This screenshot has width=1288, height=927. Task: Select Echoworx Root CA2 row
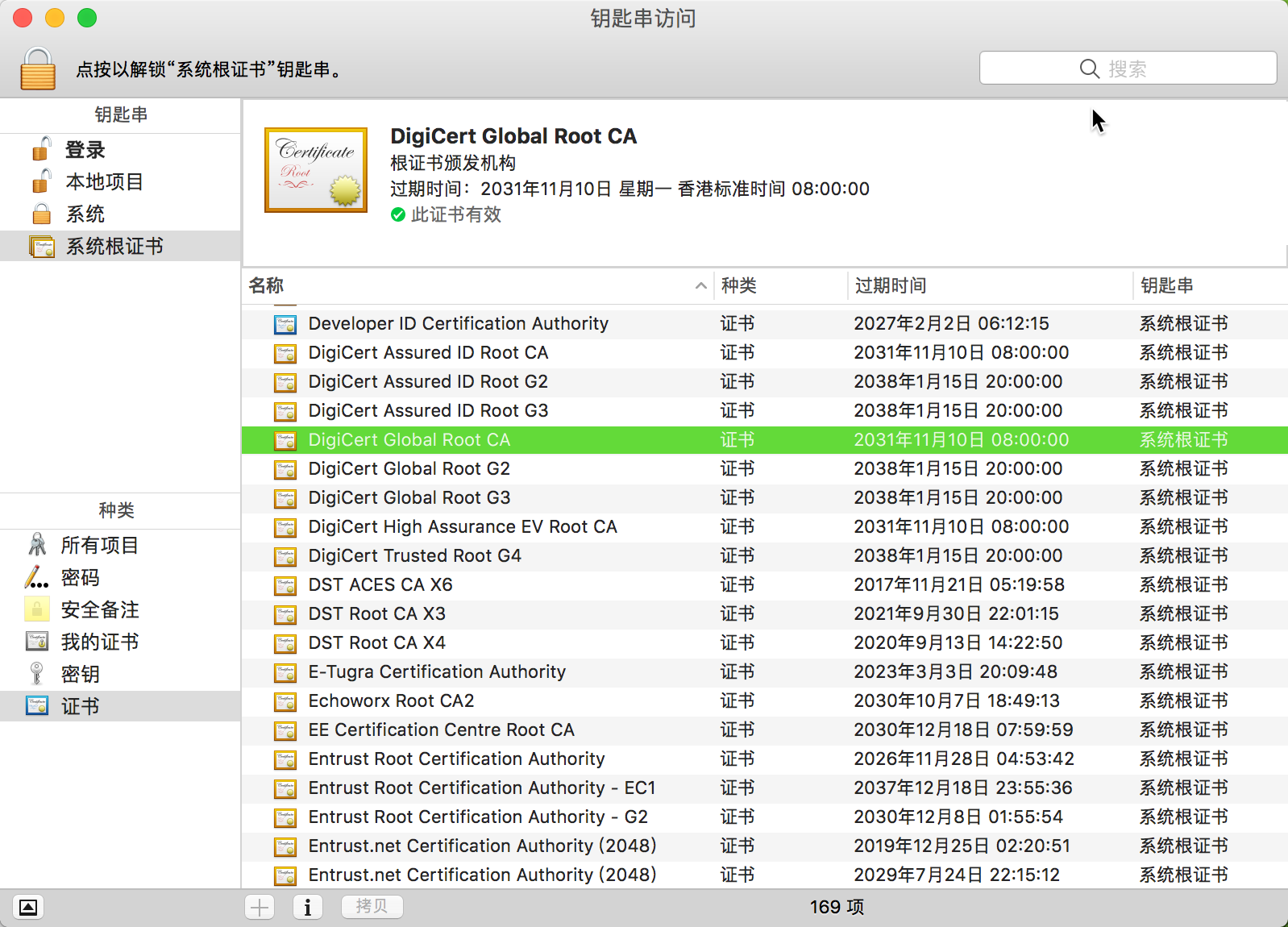pyautogui.click(x=765, y=701)
